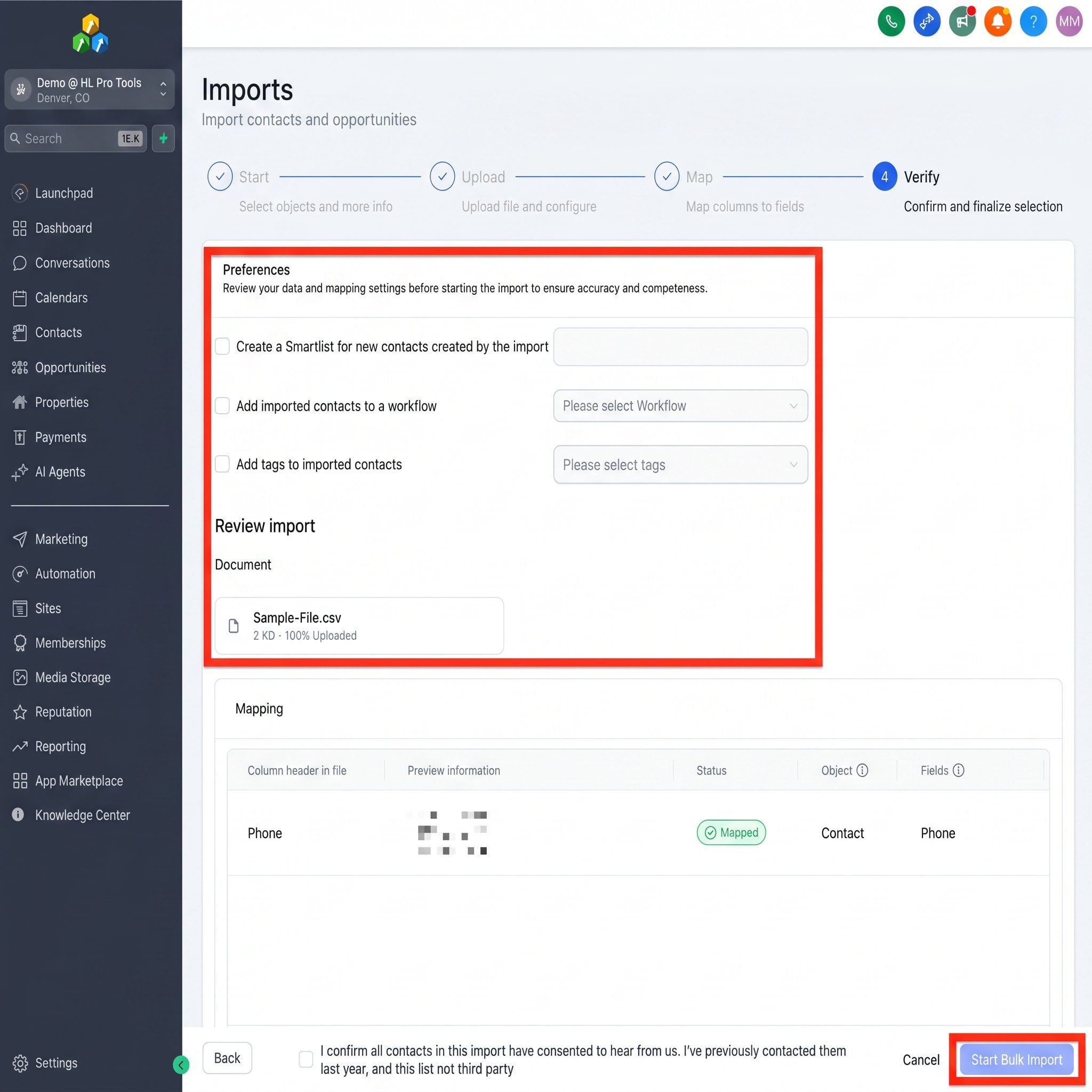The height and width of the screenshot is (1092, 1092).
Task: Click the Media Storage icon
Action: tap(20, 678)
